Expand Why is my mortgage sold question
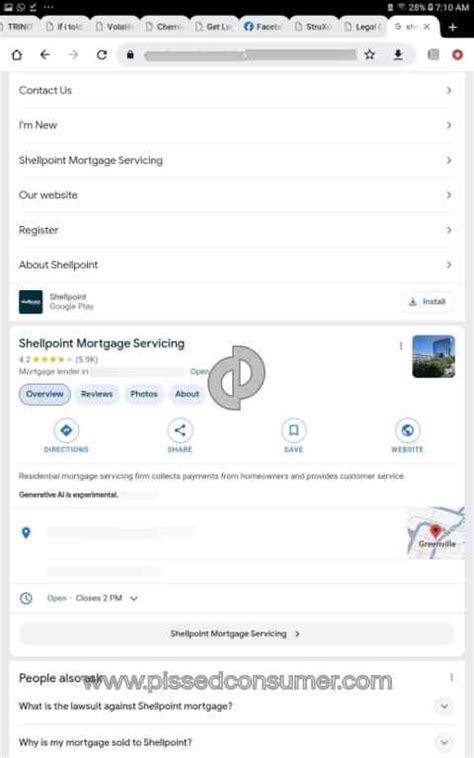The width and height of the screenshot is (474, 758). [444, 742]
